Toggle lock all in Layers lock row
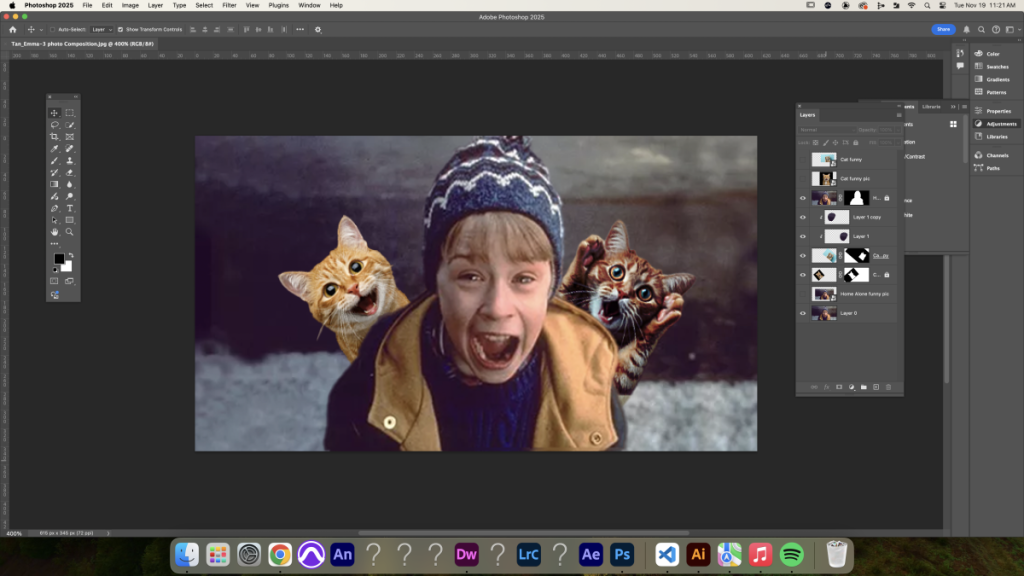The height and width of the screenshot is (576, 1024). [x=856, y=142]
